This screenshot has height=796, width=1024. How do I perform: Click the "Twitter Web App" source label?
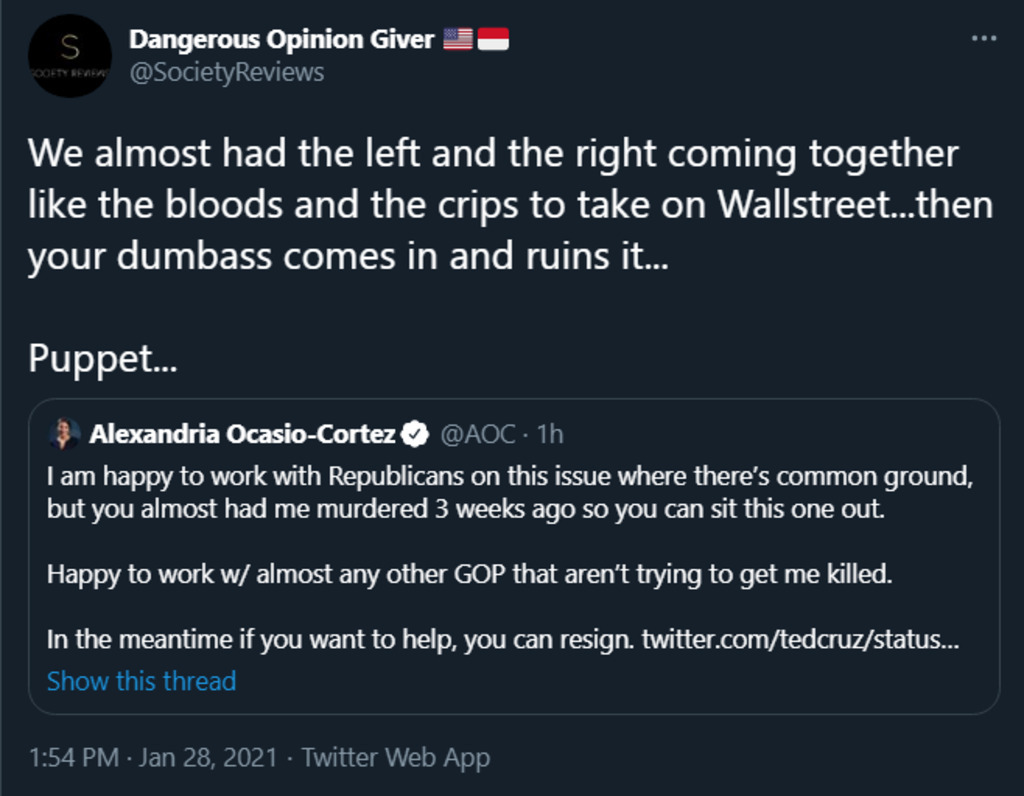point(396,757)
